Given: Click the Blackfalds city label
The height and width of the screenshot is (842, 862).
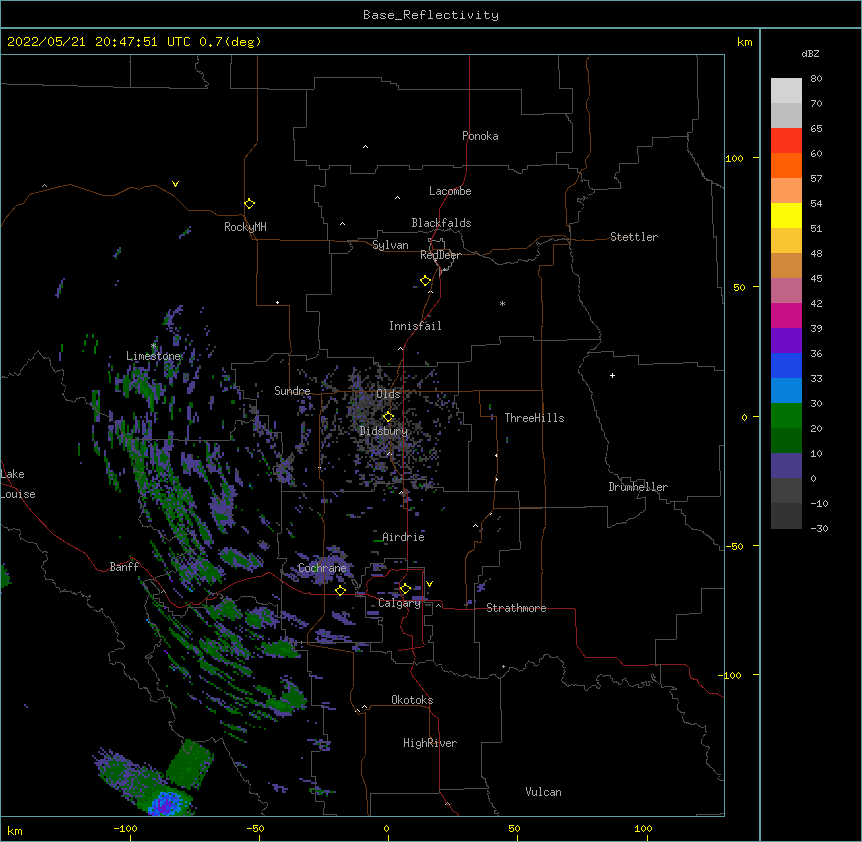Looking at the screenshot, I should [x=441, y=223].
